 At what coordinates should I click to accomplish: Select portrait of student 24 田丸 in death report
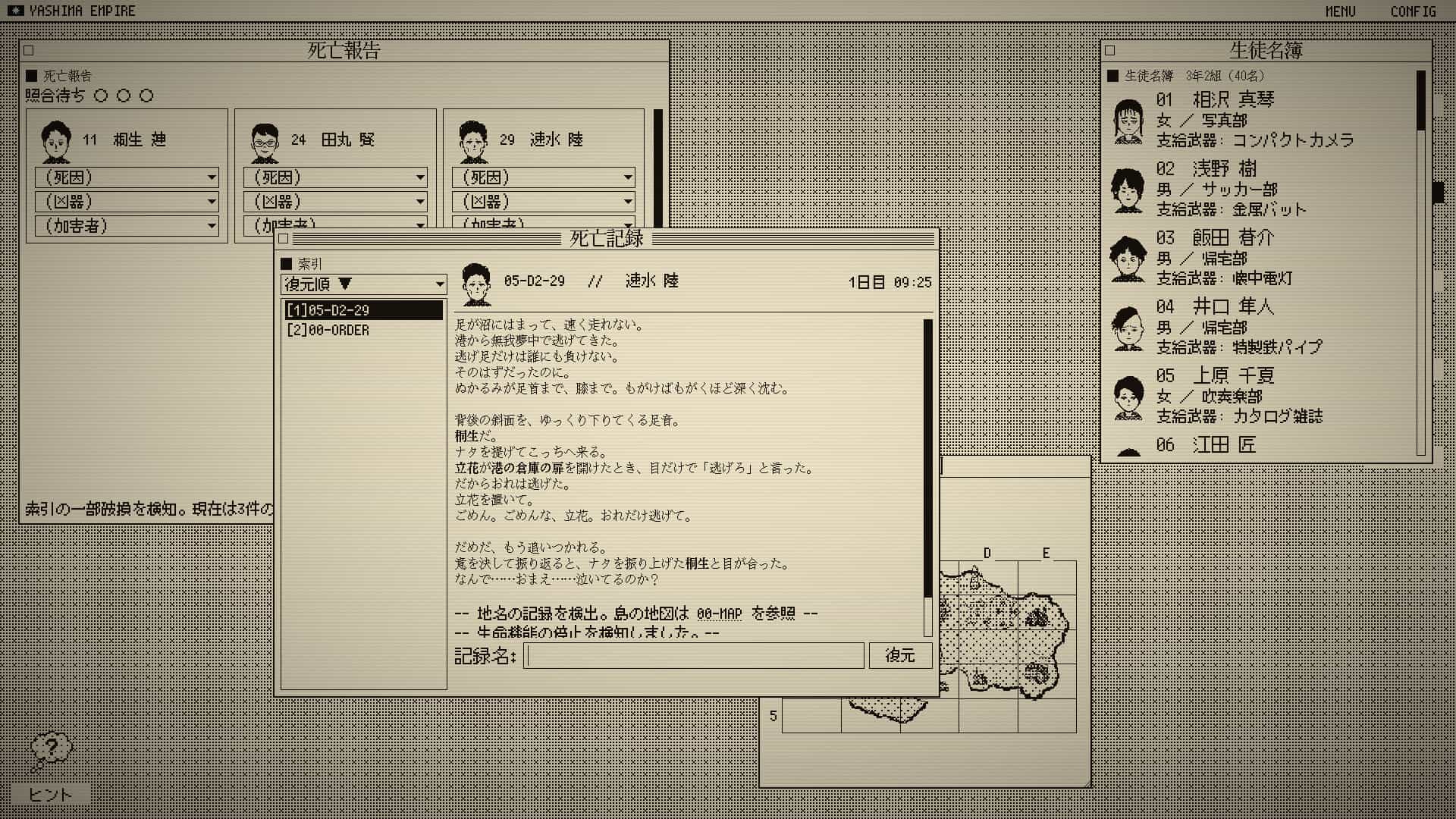[x=265, y=141]
